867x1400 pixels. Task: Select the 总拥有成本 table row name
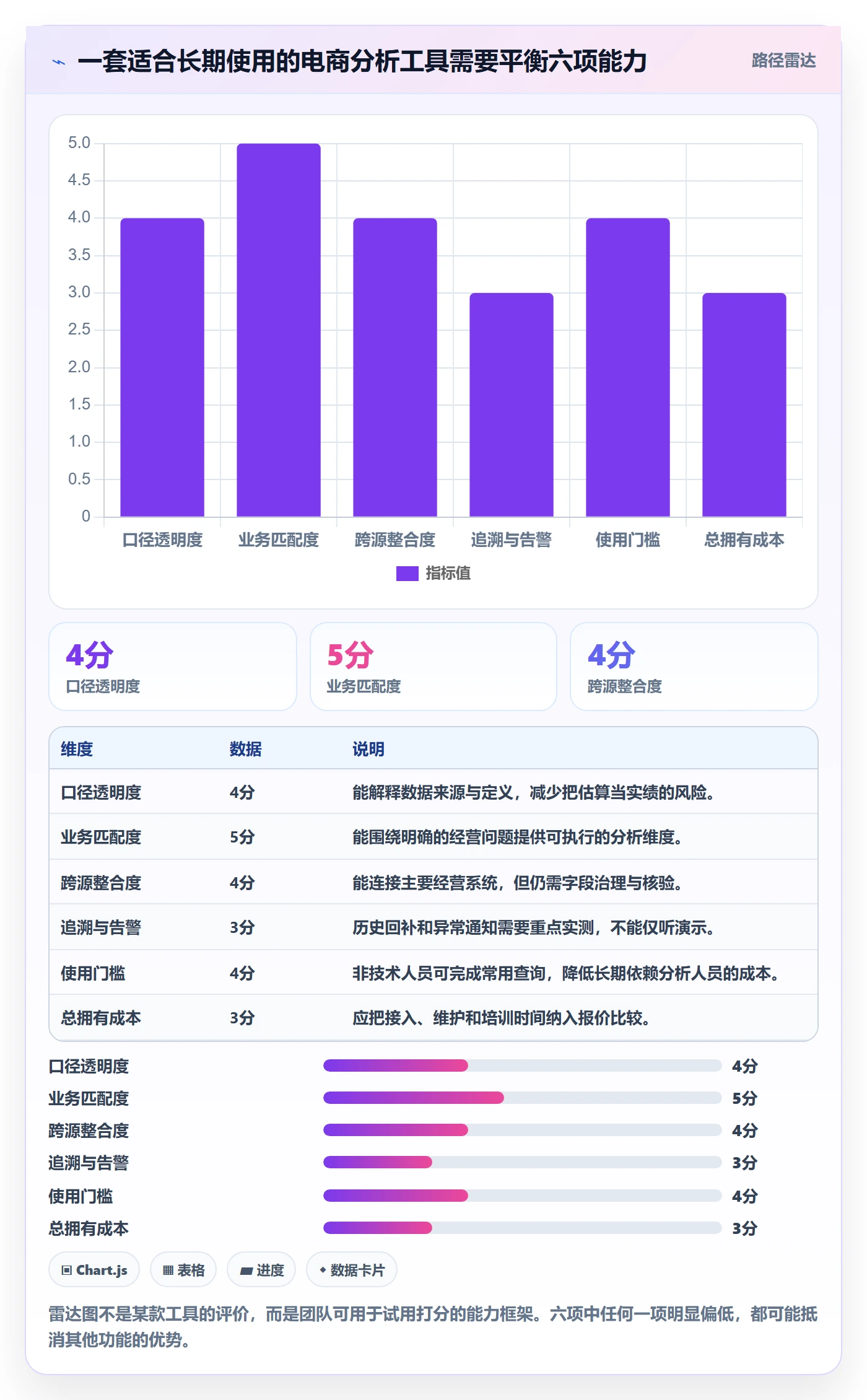[101, 1018]
